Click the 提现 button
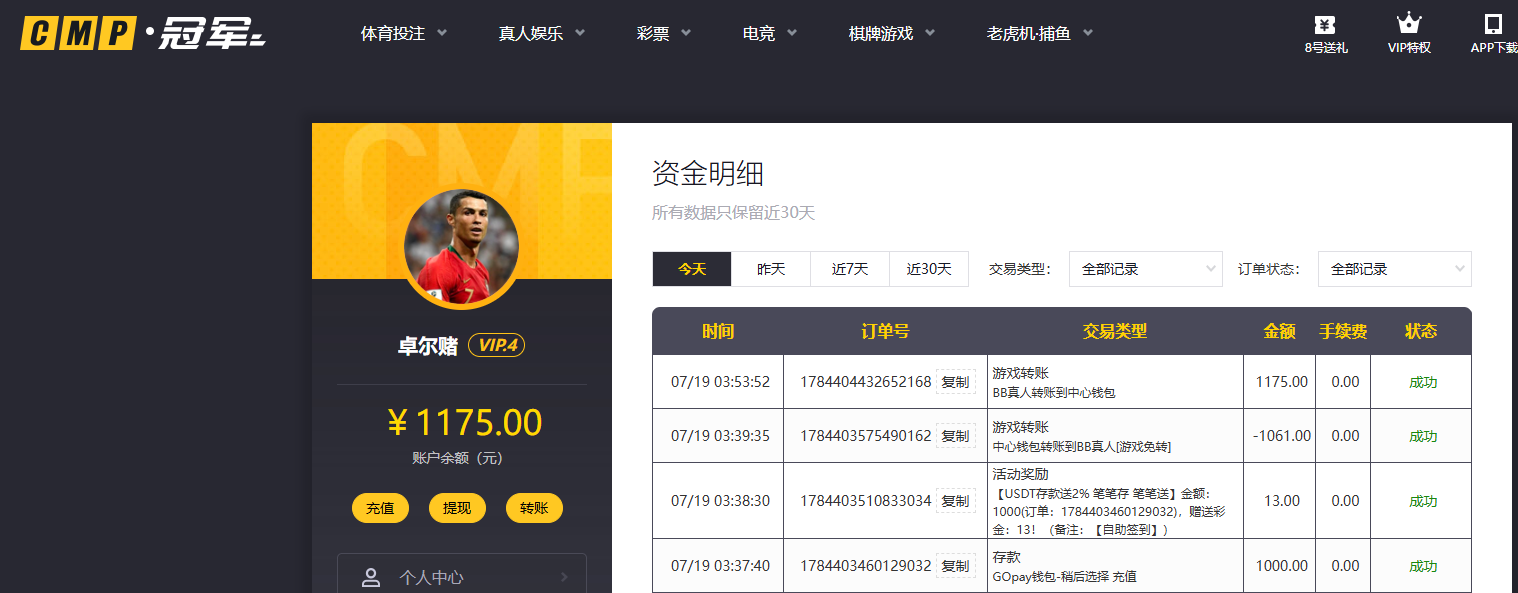 (x=457, y=508)
